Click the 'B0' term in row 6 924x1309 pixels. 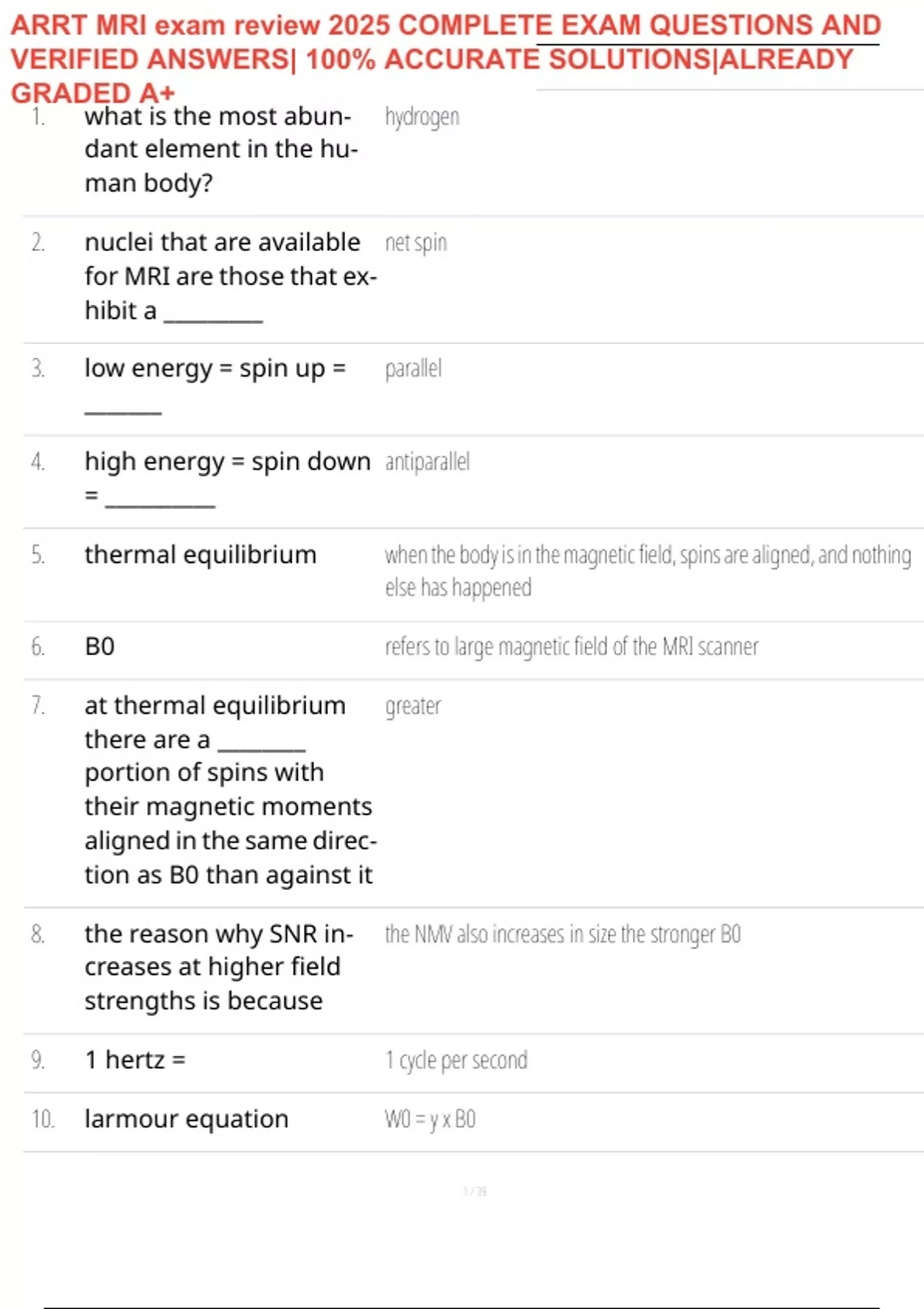coord(100,647)
